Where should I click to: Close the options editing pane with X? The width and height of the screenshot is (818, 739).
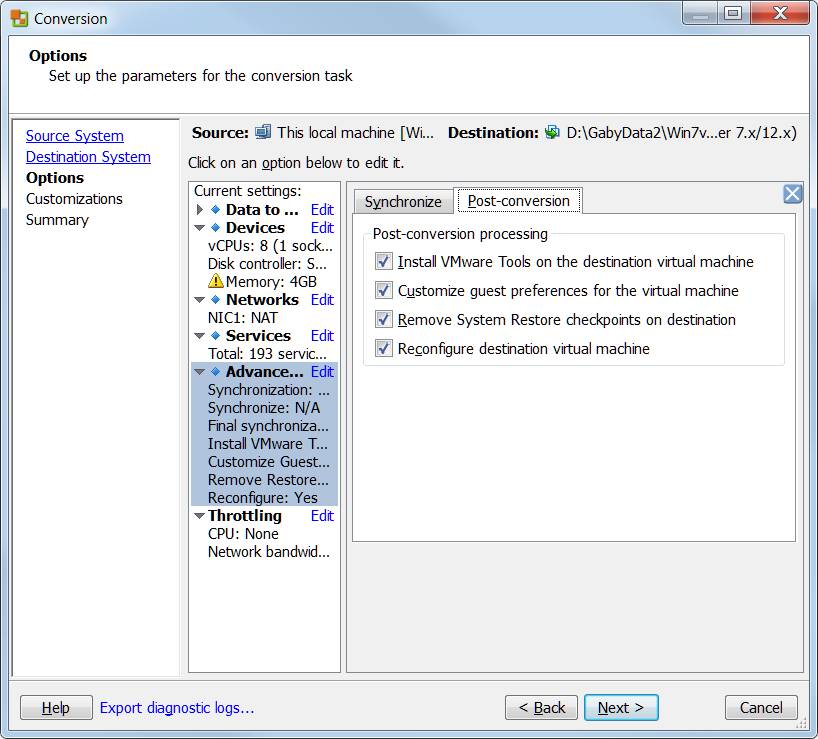792,194
